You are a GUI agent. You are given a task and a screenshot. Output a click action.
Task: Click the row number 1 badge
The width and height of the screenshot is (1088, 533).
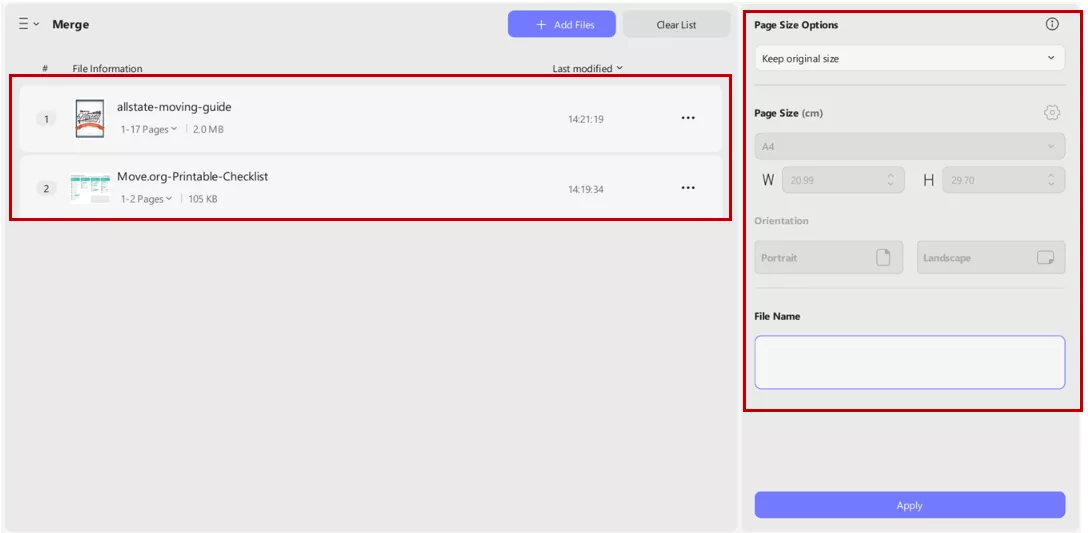46,119
